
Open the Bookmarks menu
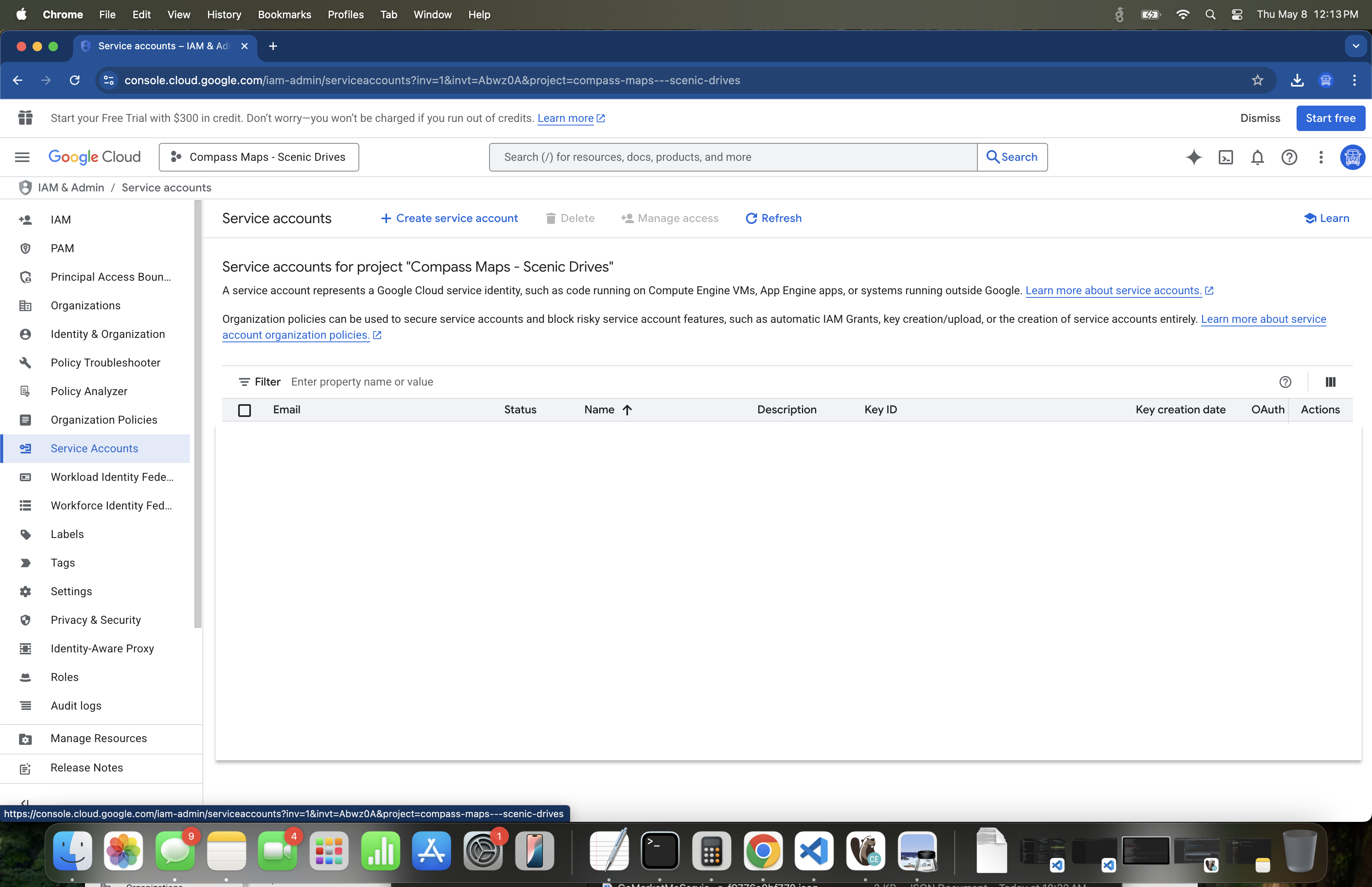tap(284, 14)
